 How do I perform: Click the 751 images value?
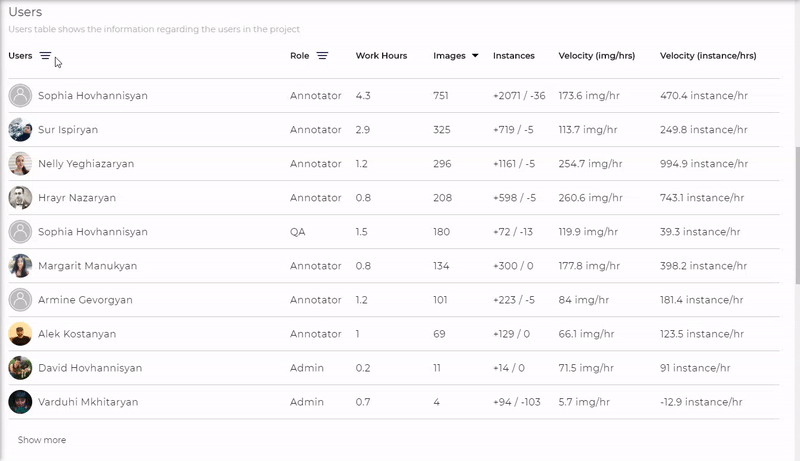[441, 95]
